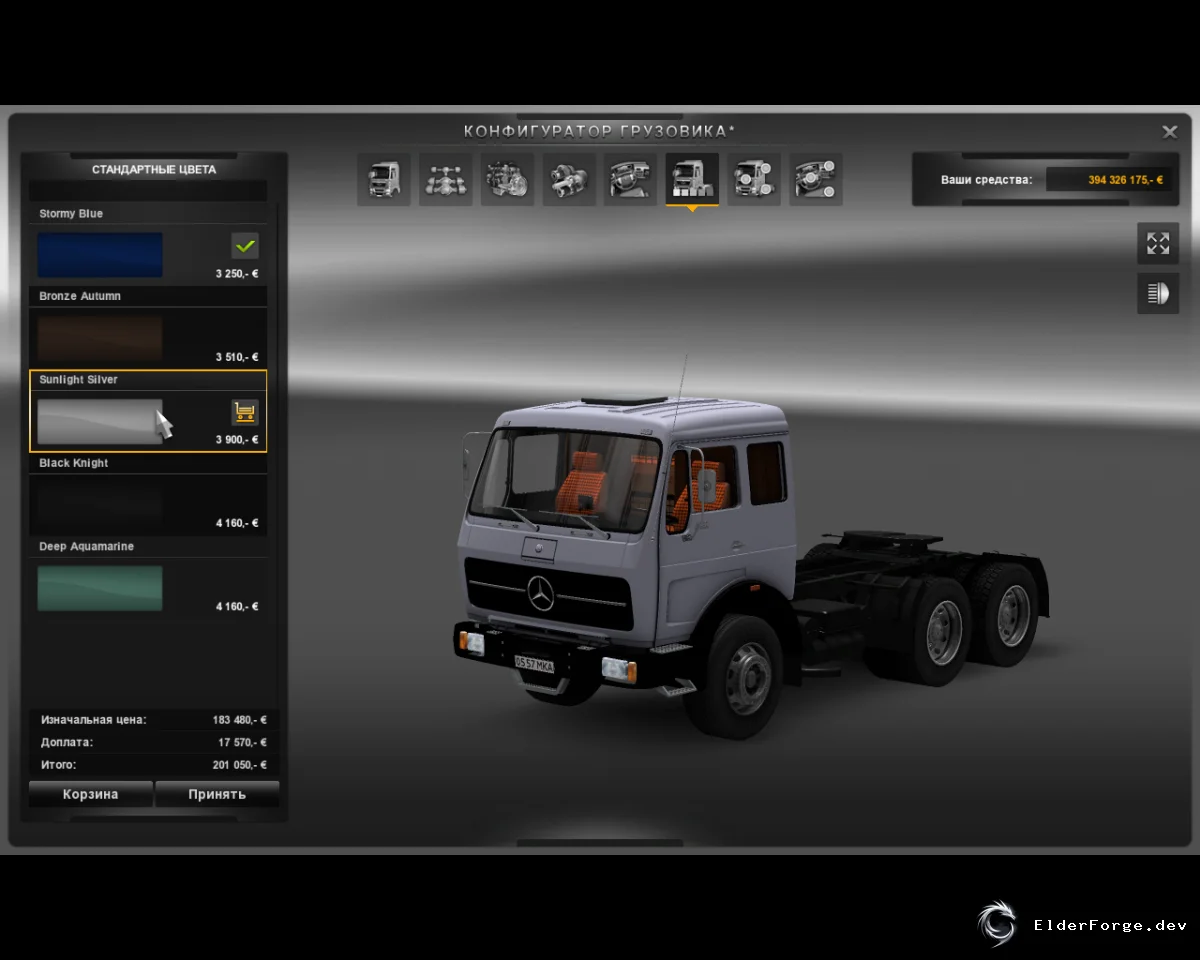Click the Изначальная цена value 183 480,- €
The width and height of the screenshot is (1200, 960).
240,720
